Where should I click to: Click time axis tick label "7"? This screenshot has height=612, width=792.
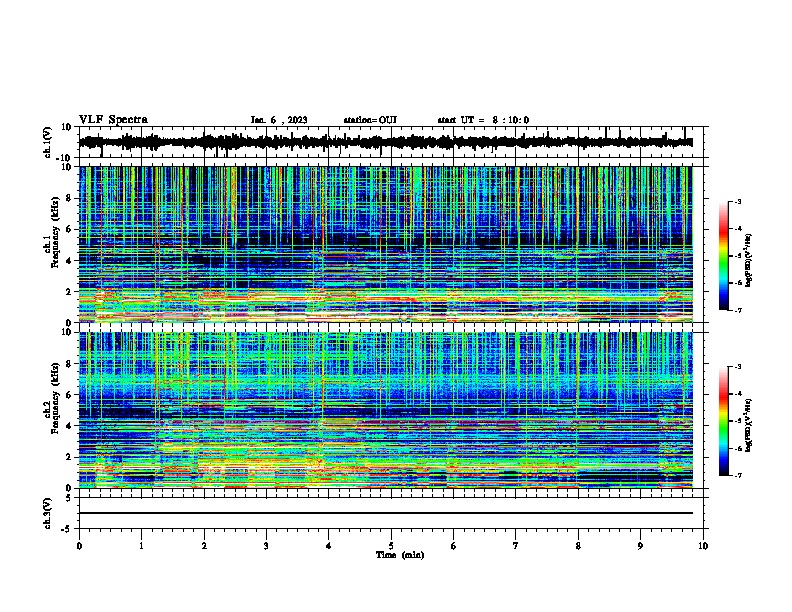[x=516, y=546]
